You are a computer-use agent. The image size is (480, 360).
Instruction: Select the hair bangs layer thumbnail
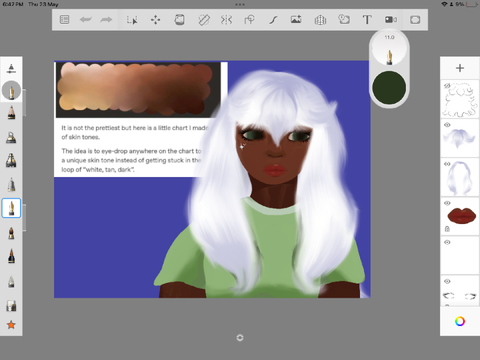tap(460, 138)
